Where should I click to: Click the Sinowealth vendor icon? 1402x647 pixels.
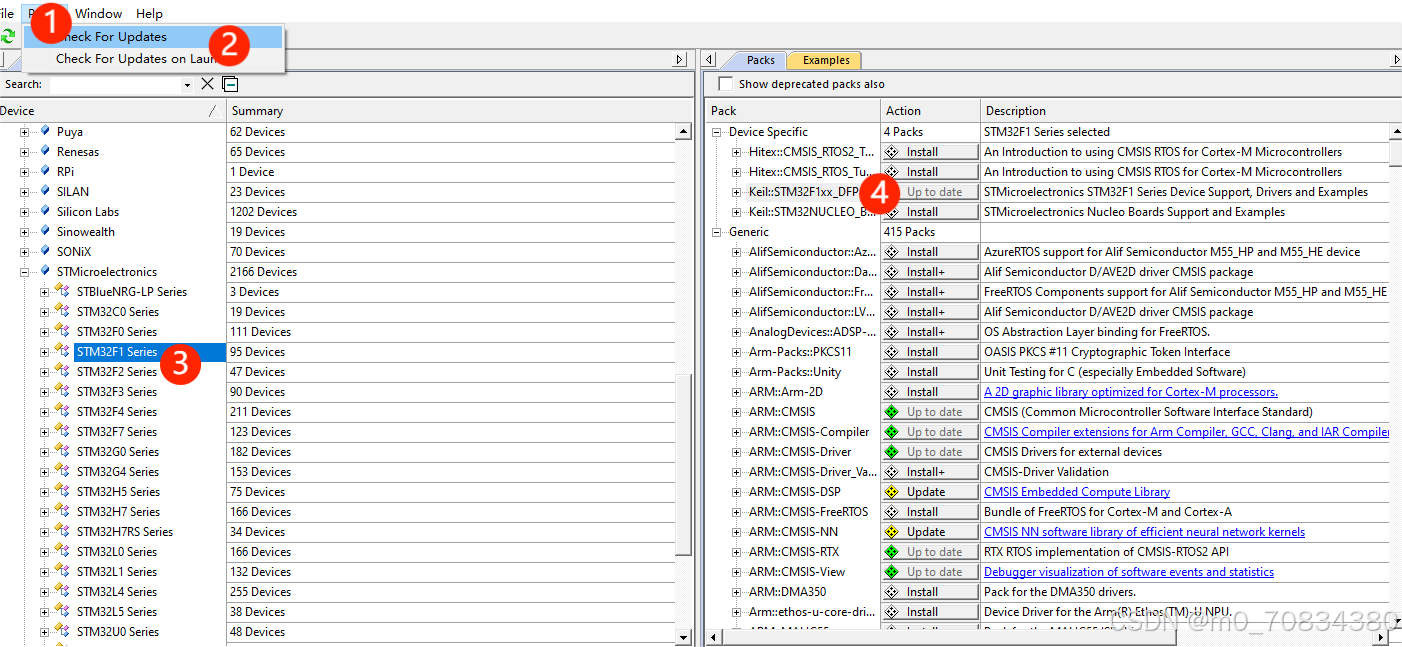pos(44,232)
